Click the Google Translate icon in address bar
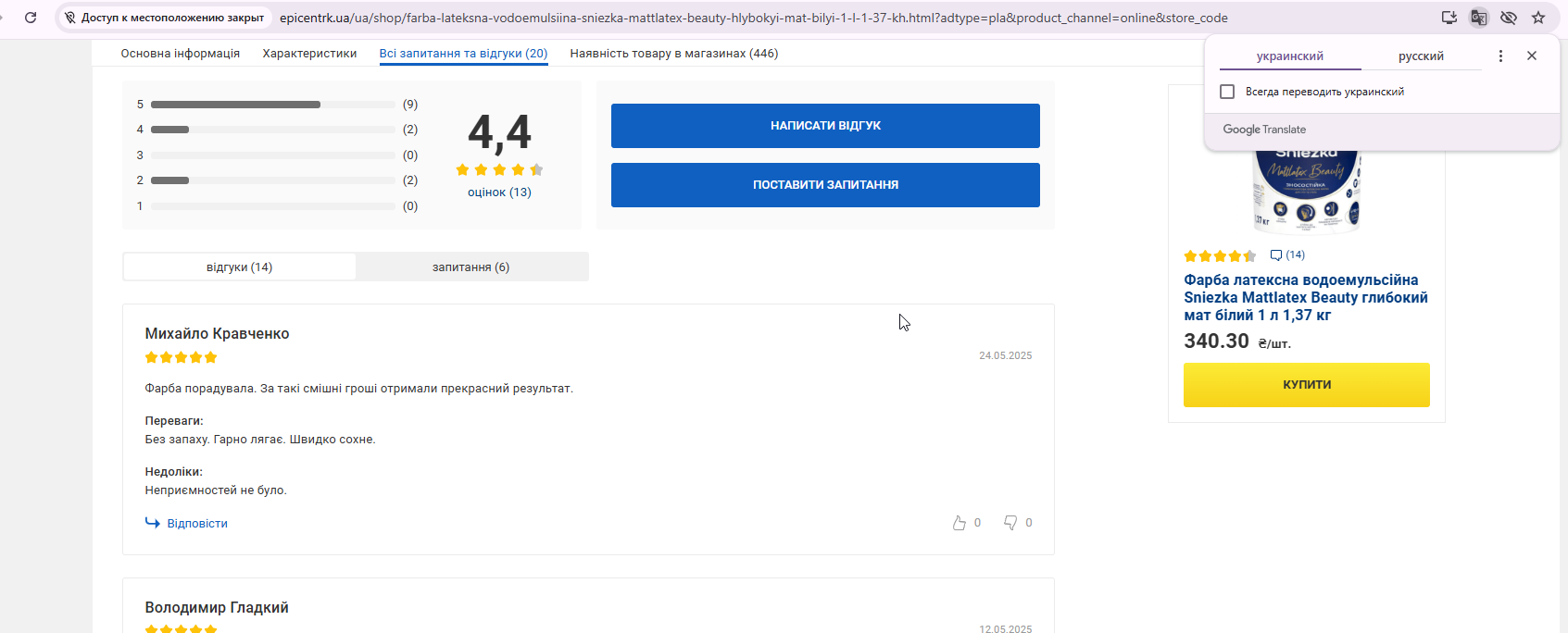The image size is (1568, 633). pos(1479,18)
